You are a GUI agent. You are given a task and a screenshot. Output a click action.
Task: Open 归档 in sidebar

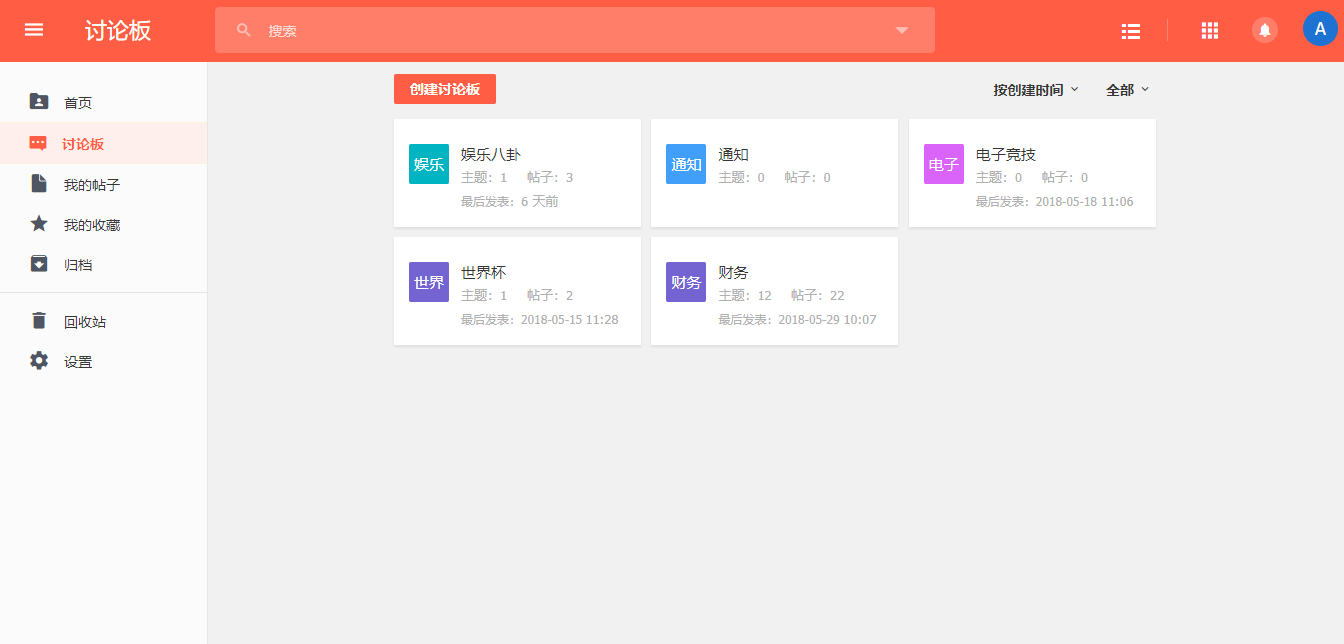[78, 265]
